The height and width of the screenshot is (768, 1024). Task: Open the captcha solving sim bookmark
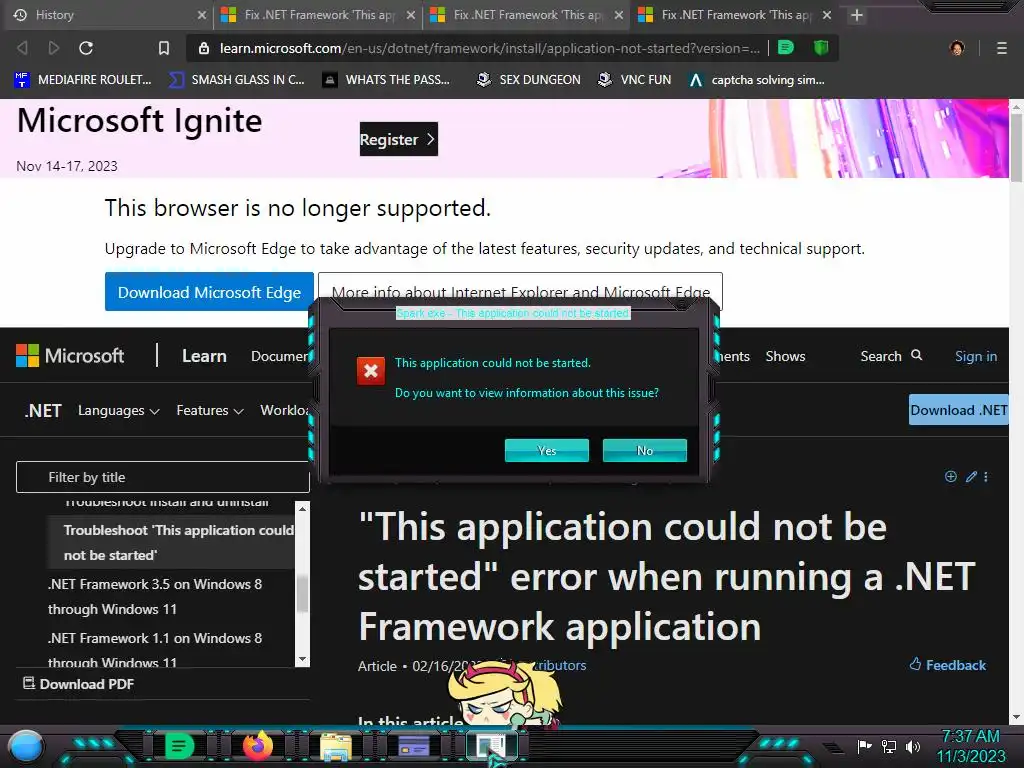(758, 80)
